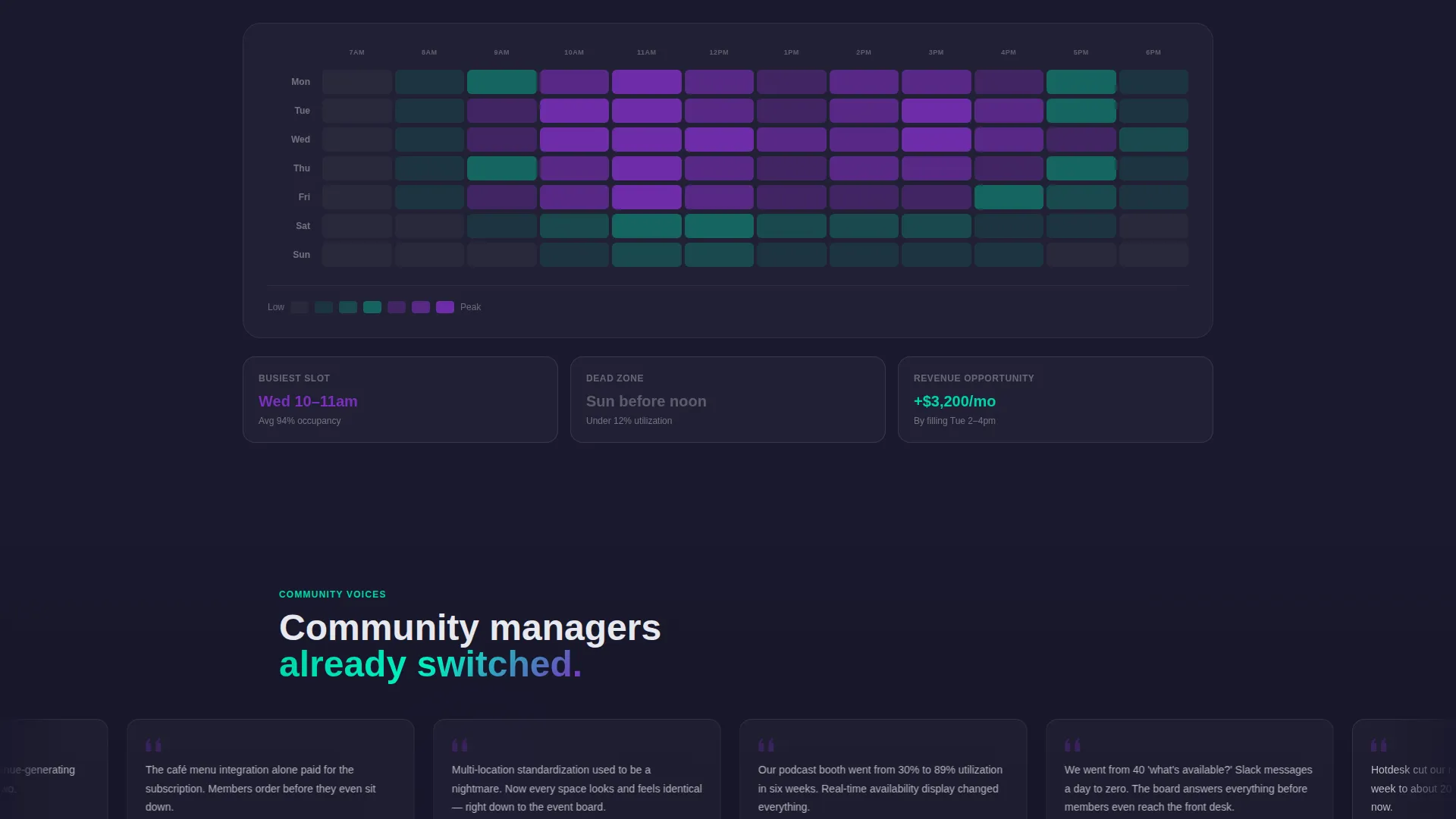Click the podcast booth utilization testimonial card
1456x819 pixels.
pyautogui.click(x=883, y=769)
